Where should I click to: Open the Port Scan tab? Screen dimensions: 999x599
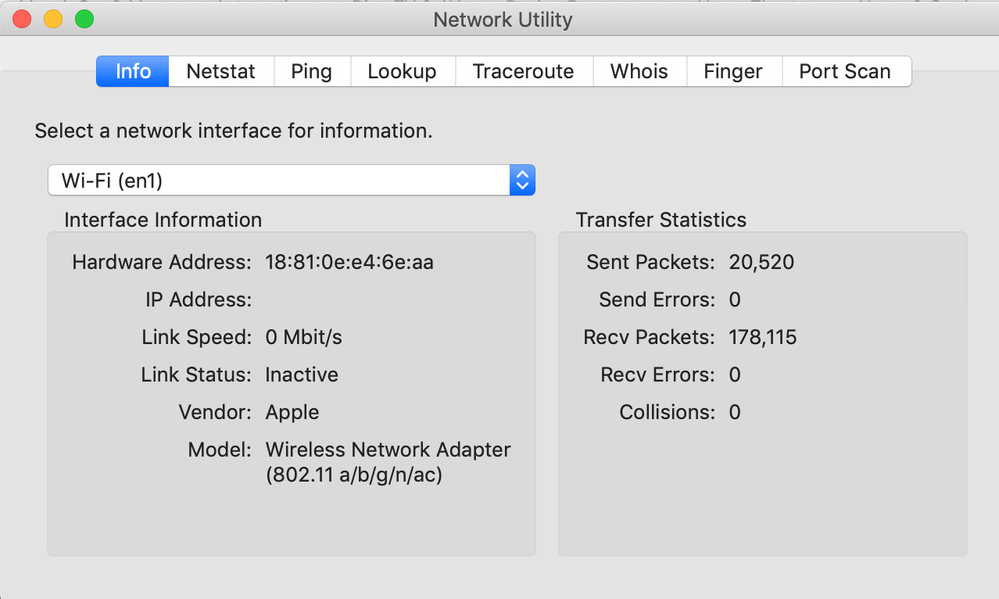pyautogui.click(x=845, y=72)
